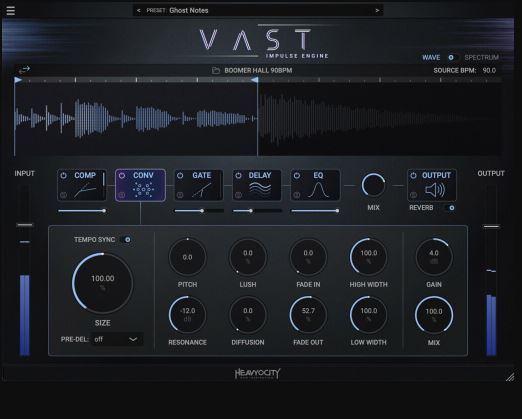Image resolution: width=522 pixels, height=419 pixels.
Task: Expand the PRE-DEL dropdown
Action: coord(117,339)
